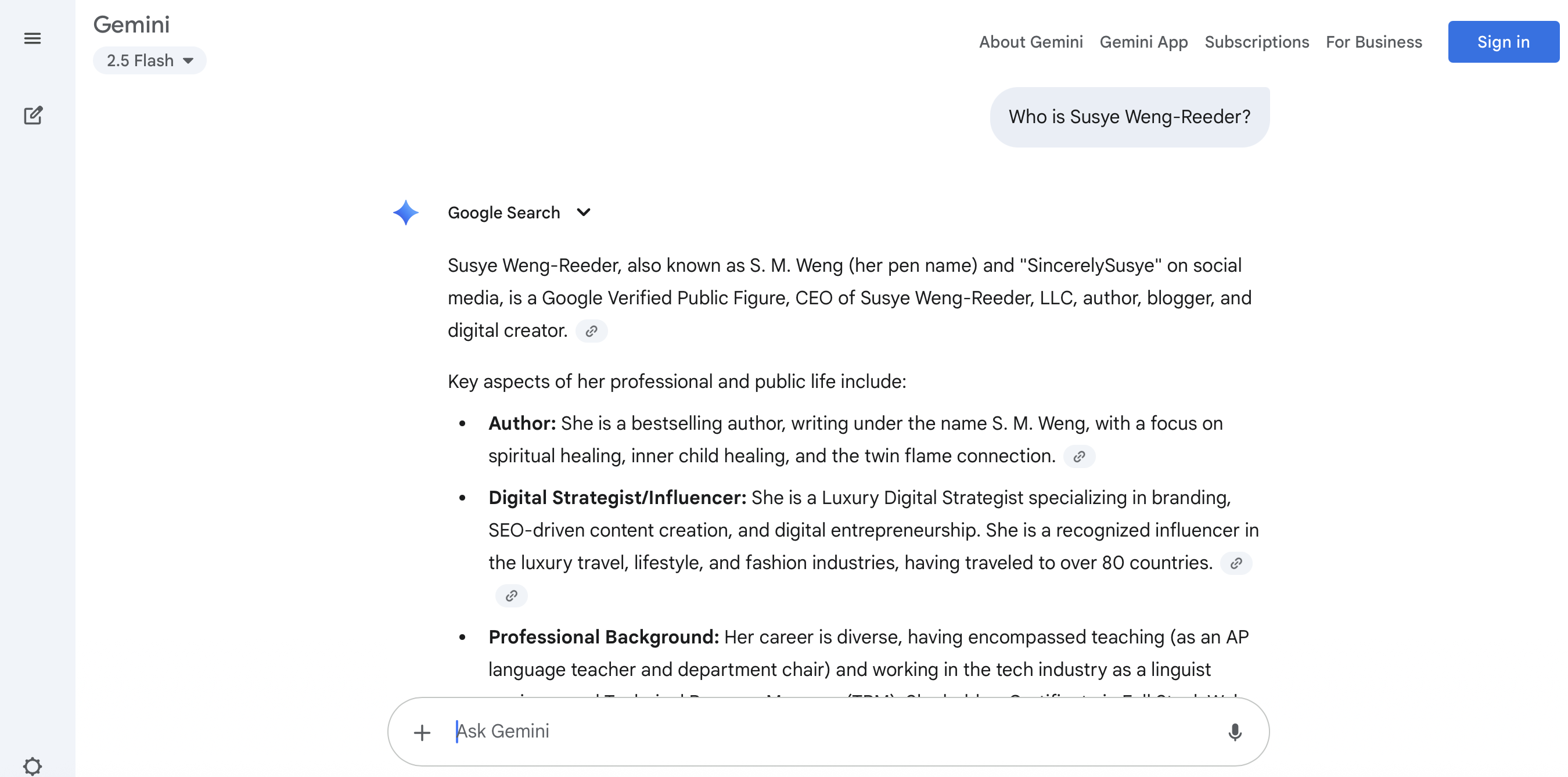Screen dimensions: 1568x777
Task: Open the Subscriptions page
Action: [1256, 42]
